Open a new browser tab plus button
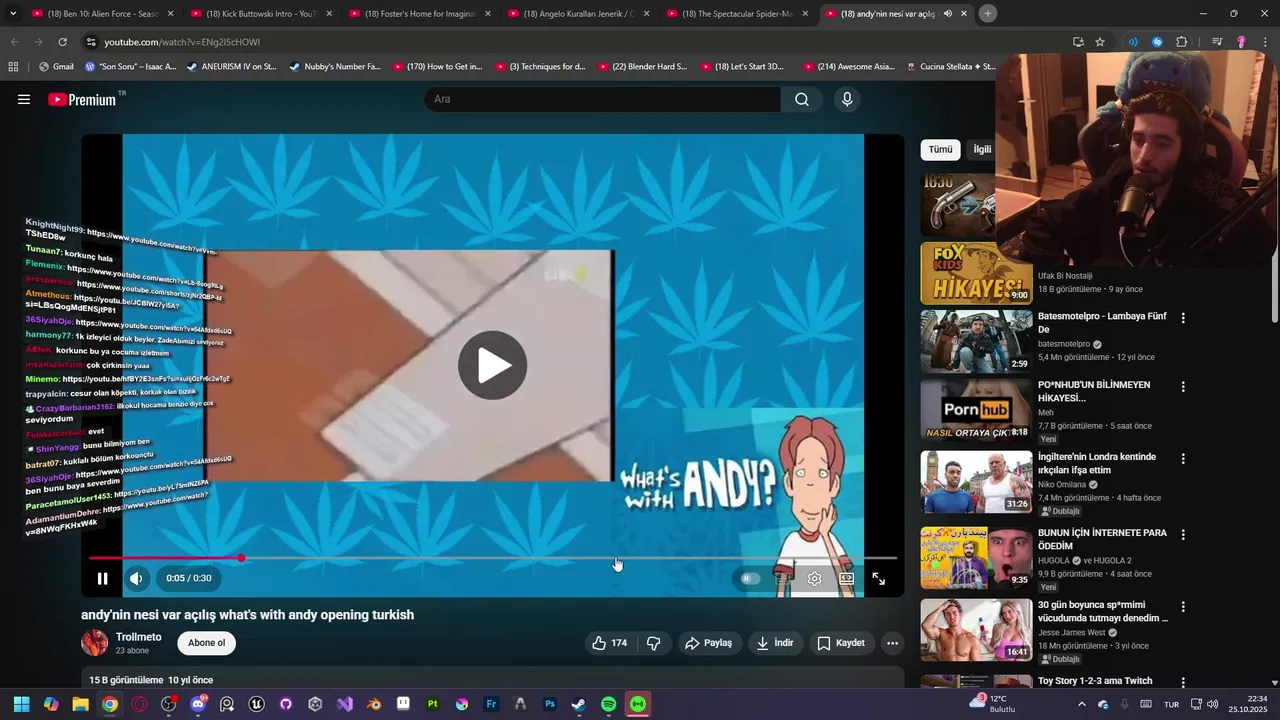The height and width of the screenshot is (720, 1280). coord(987,14)
